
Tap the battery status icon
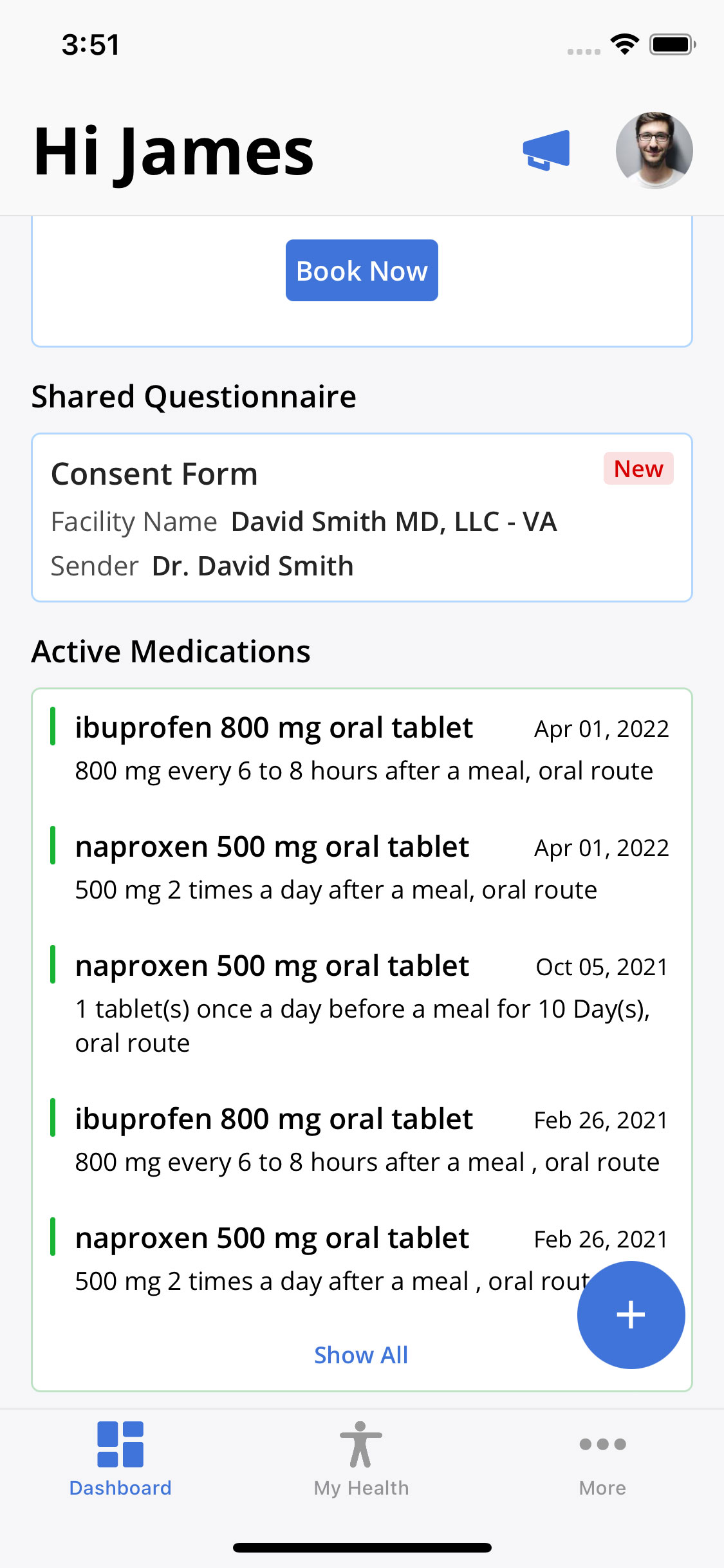(672, 44)
